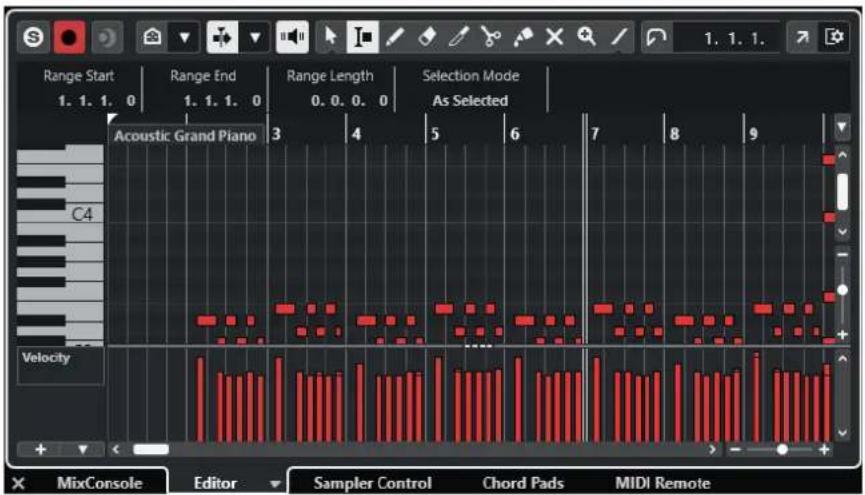Click horizontal zoom in plus button
The image size is (865, 495).
tap(824, 450)
